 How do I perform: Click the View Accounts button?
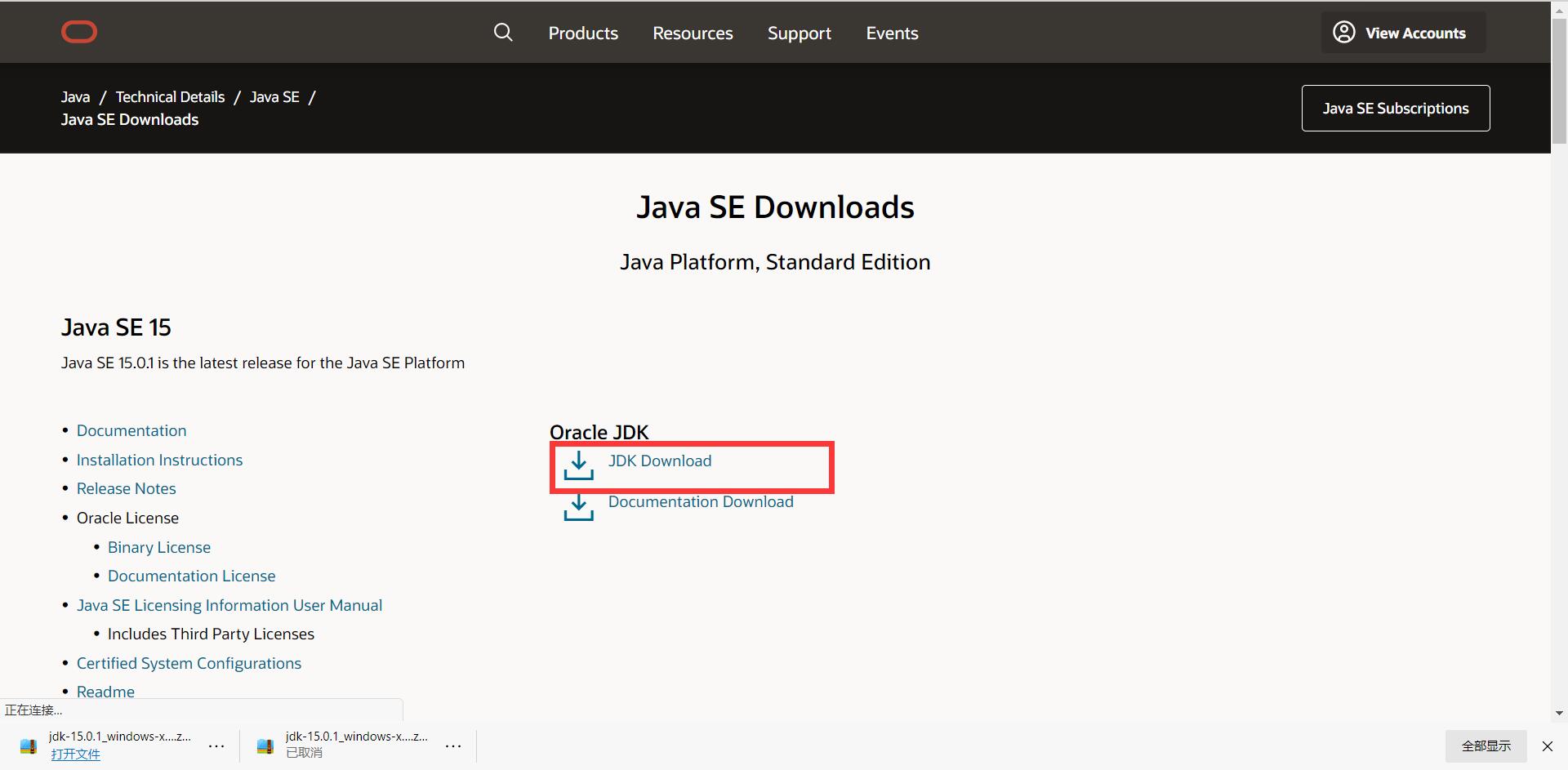click(x=1403, y=33)
